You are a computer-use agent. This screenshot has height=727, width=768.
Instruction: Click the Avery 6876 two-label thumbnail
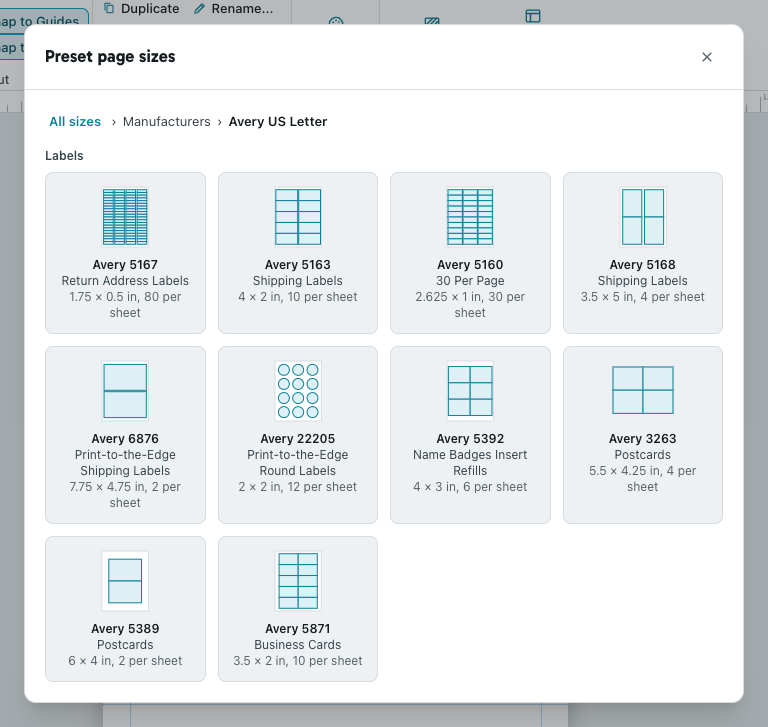pyautogui.click(x=125, y=391)
